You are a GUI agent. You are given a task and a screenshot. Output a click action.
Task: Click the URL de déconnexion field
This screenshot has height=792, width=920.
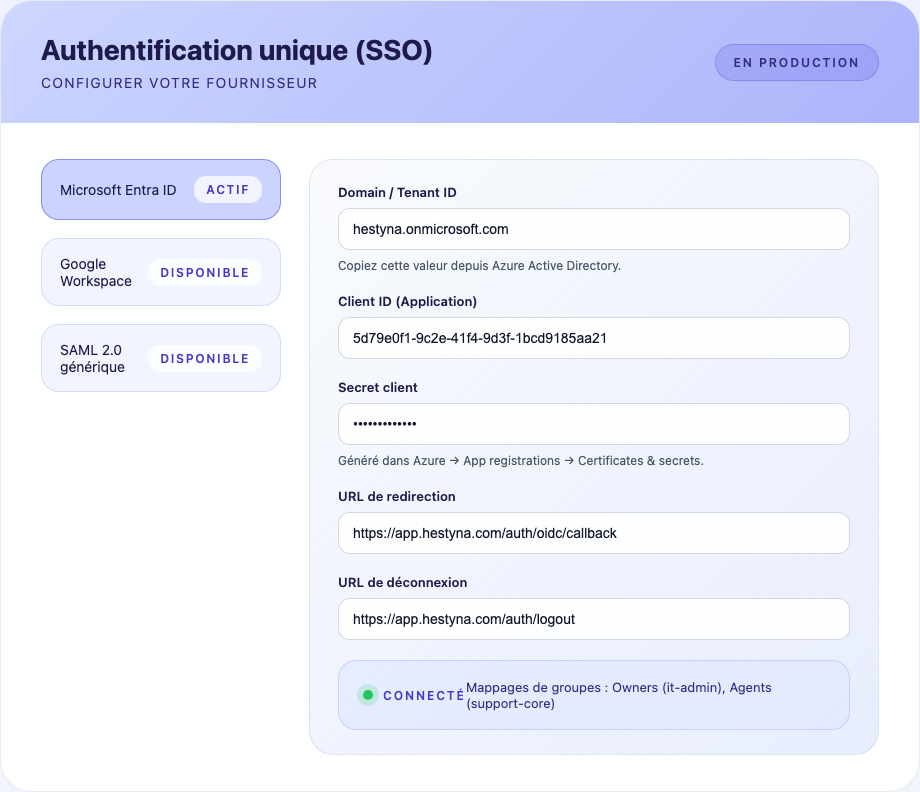click(x=593, y=619)
